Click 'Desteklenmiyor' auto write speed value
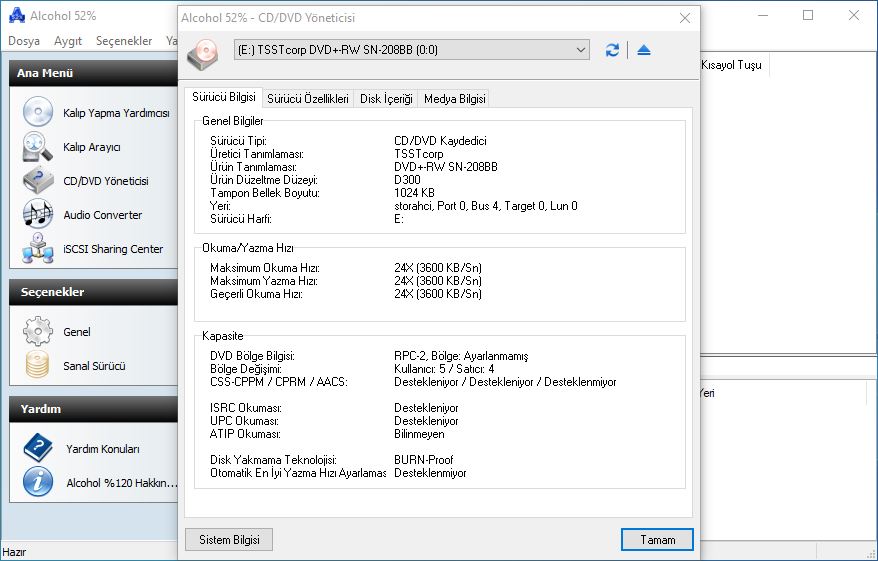 coord(430,473)
